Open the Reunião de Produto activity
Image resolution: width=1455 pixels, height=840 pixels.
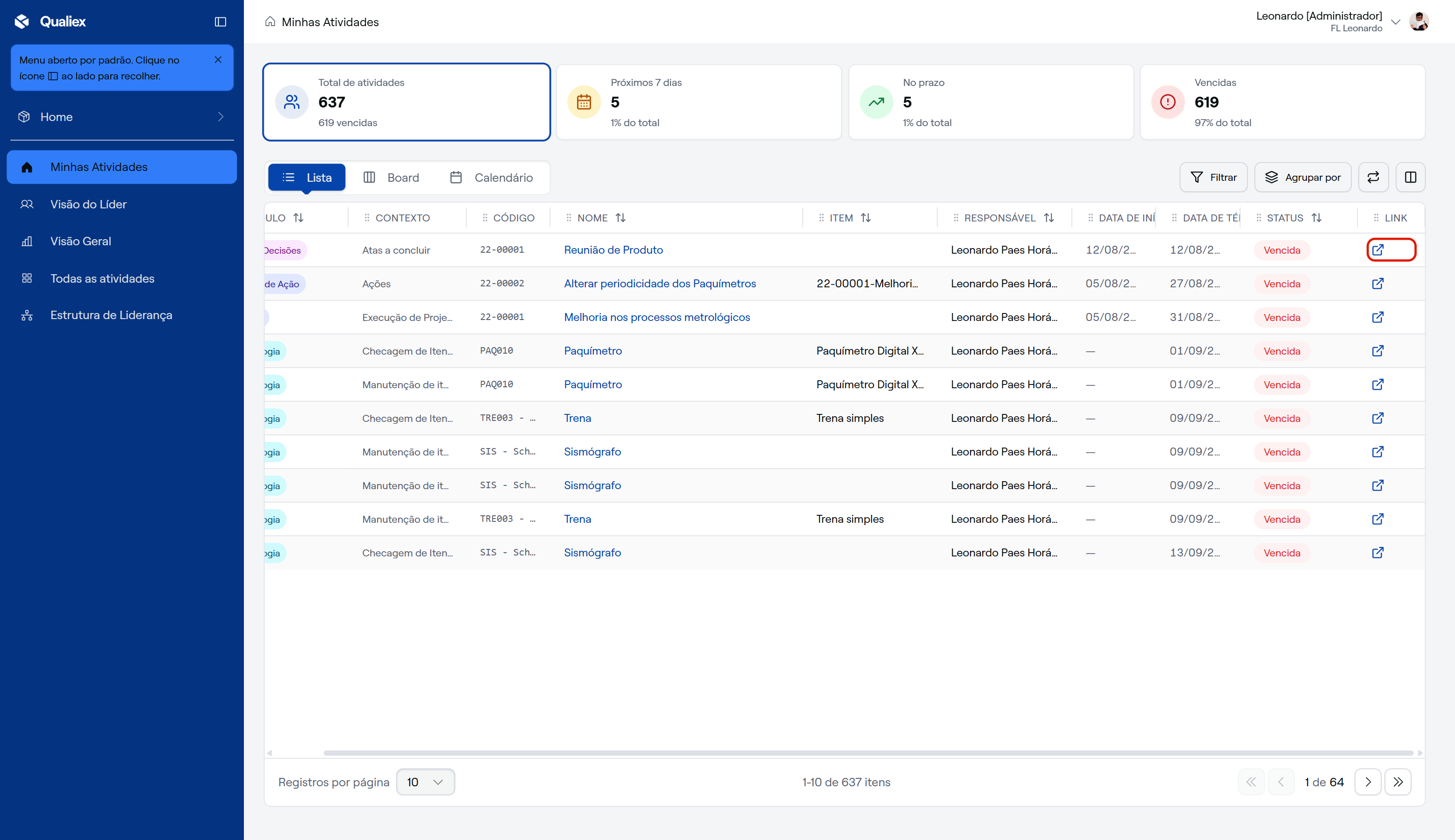[x=613, y=250]
